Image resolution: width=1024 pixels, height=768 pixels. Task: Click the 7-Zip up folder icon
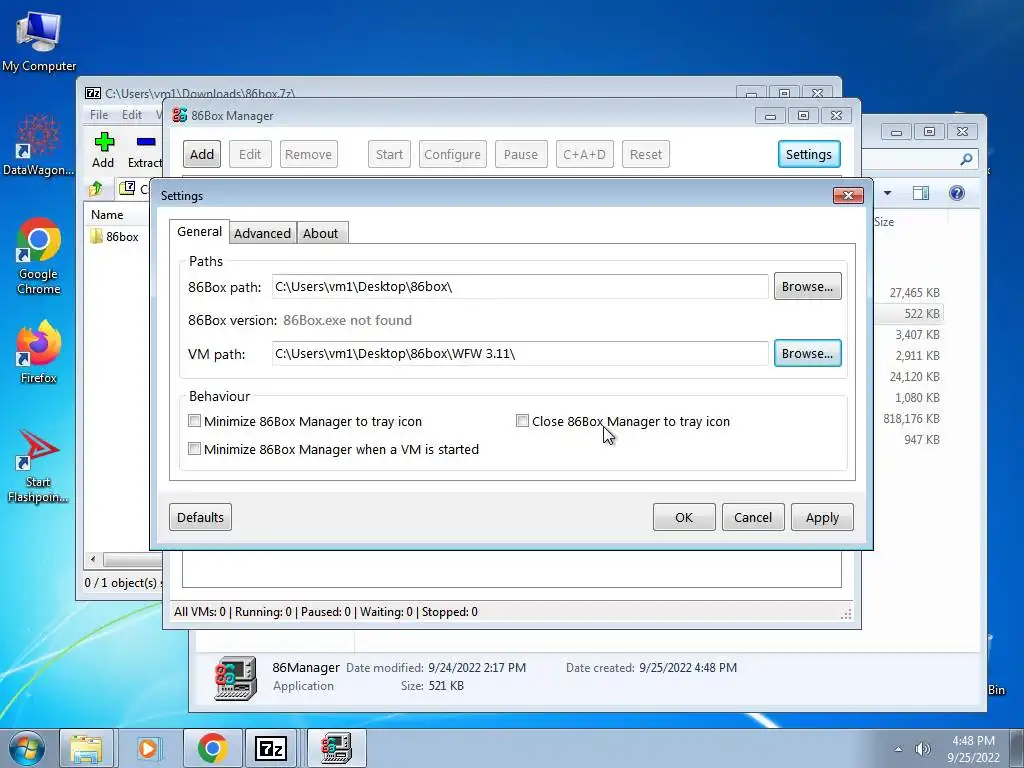pyautogui.click(x=96, y=189)
